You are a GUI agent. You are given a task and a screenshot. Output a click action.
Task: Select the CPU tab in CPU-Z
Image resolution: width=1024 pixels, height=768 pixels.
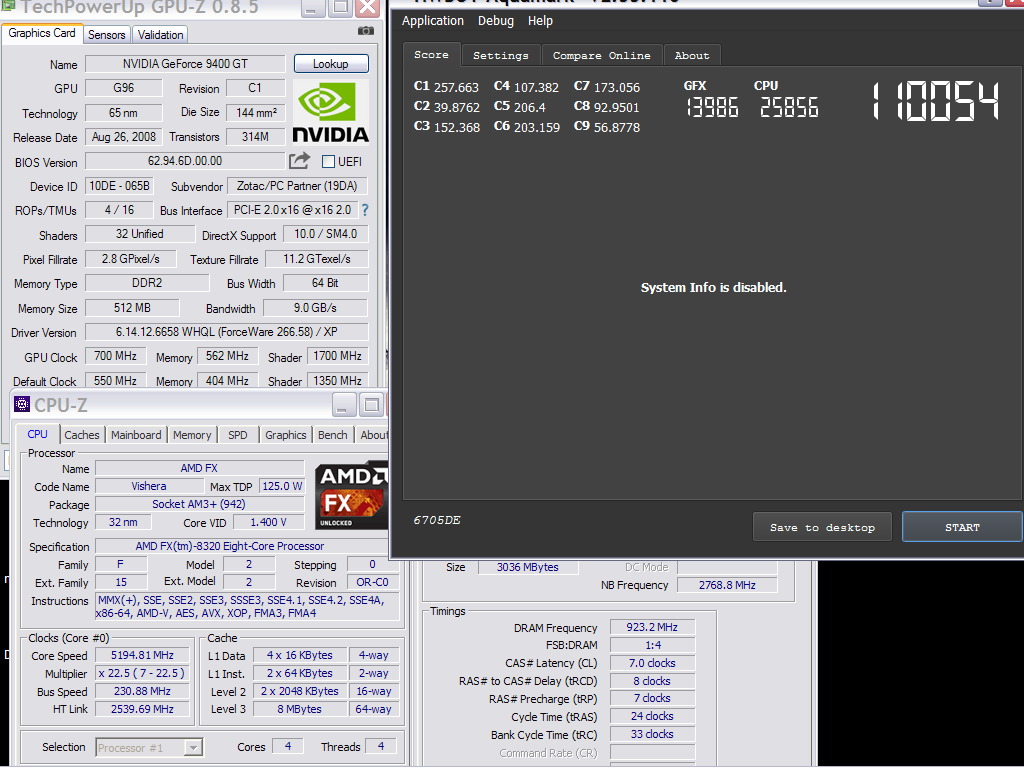(37, 434)
